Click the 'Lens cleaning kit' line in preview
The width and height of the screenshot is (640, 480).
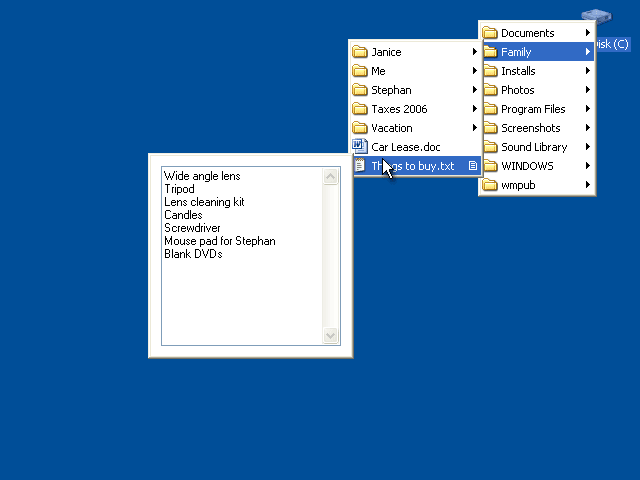204,202
